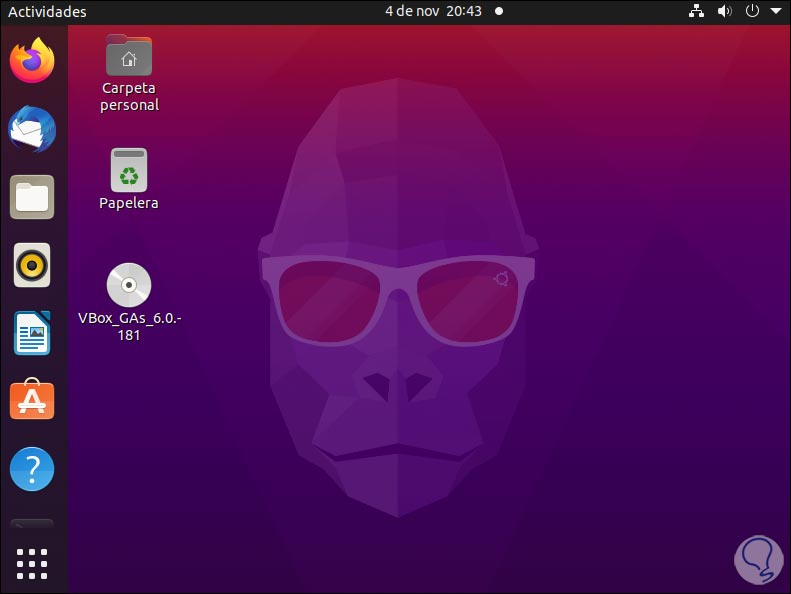Select the Papelera trash icon

(x=129, y=179)
